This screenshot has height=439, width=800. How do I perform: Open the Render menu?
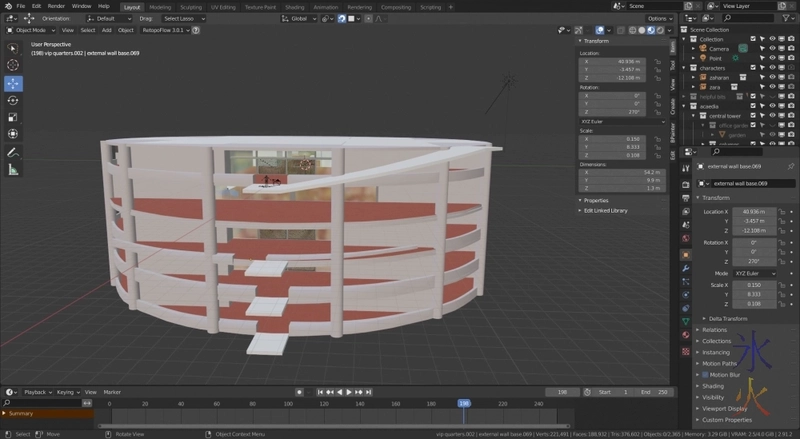(56, 6)
